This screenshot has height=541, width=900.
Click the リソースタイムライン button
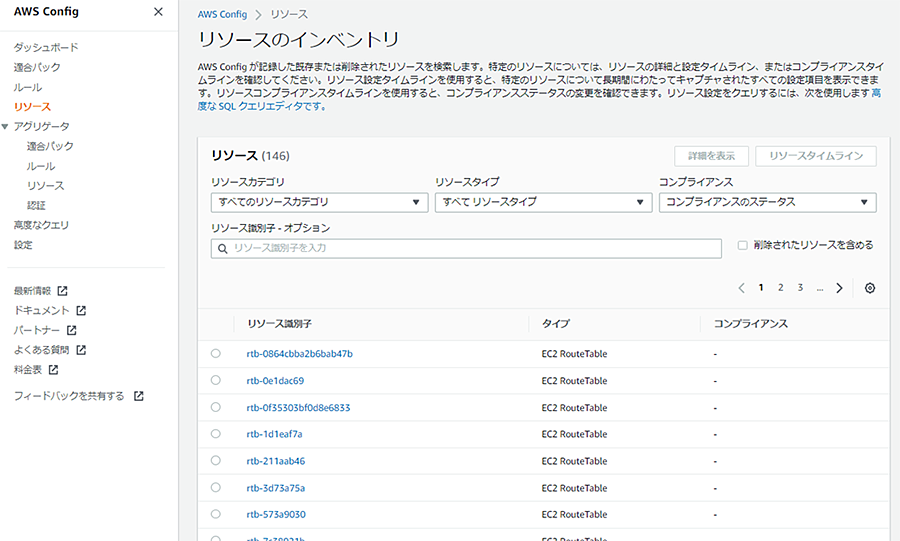[x=816, y=156]
